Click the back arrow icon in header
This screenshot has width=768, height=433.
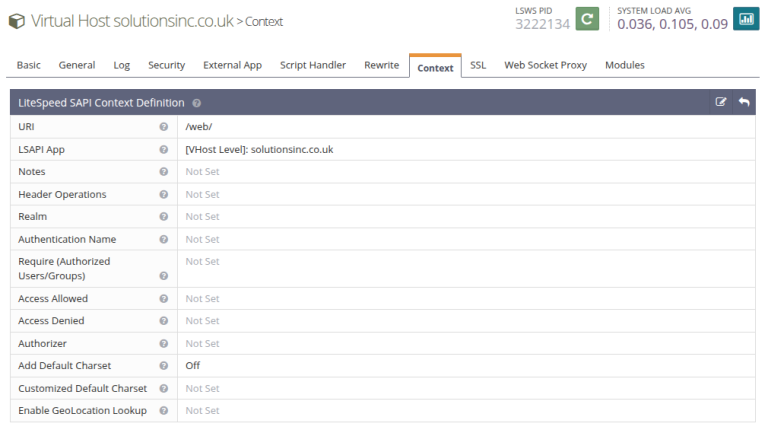744,102
